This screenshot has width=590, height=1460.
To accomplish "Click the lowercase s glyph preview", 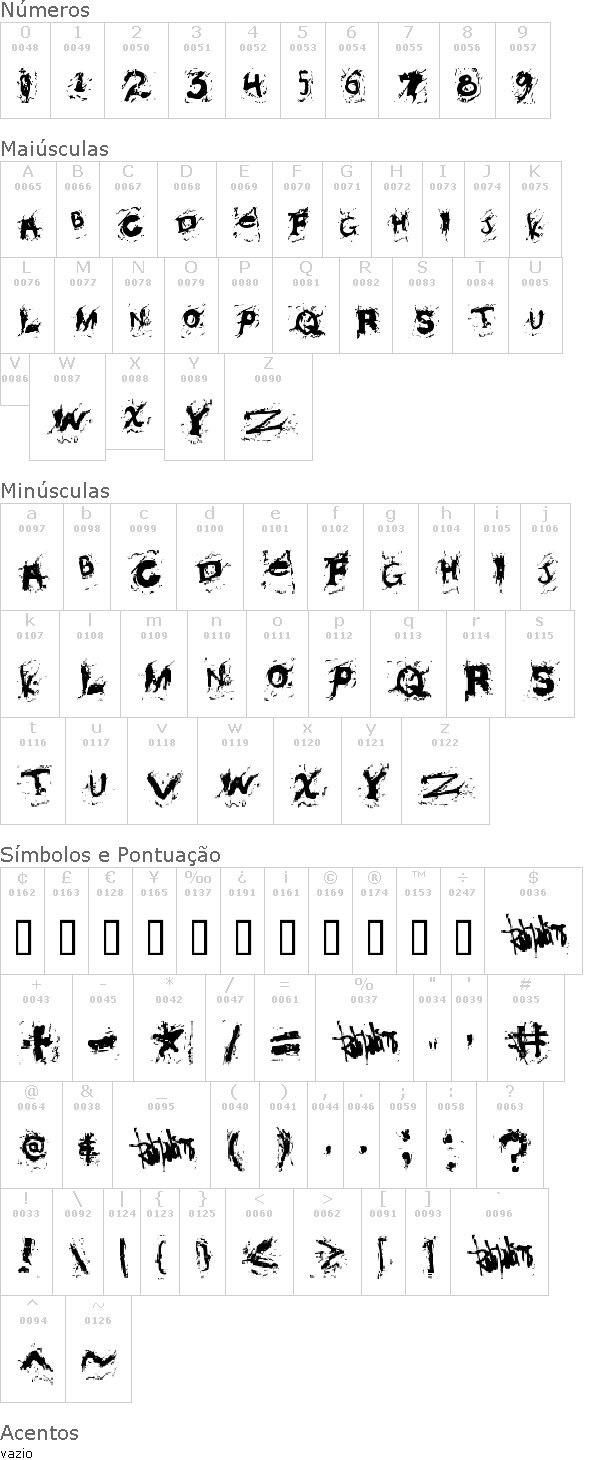I will pos(540,681).
